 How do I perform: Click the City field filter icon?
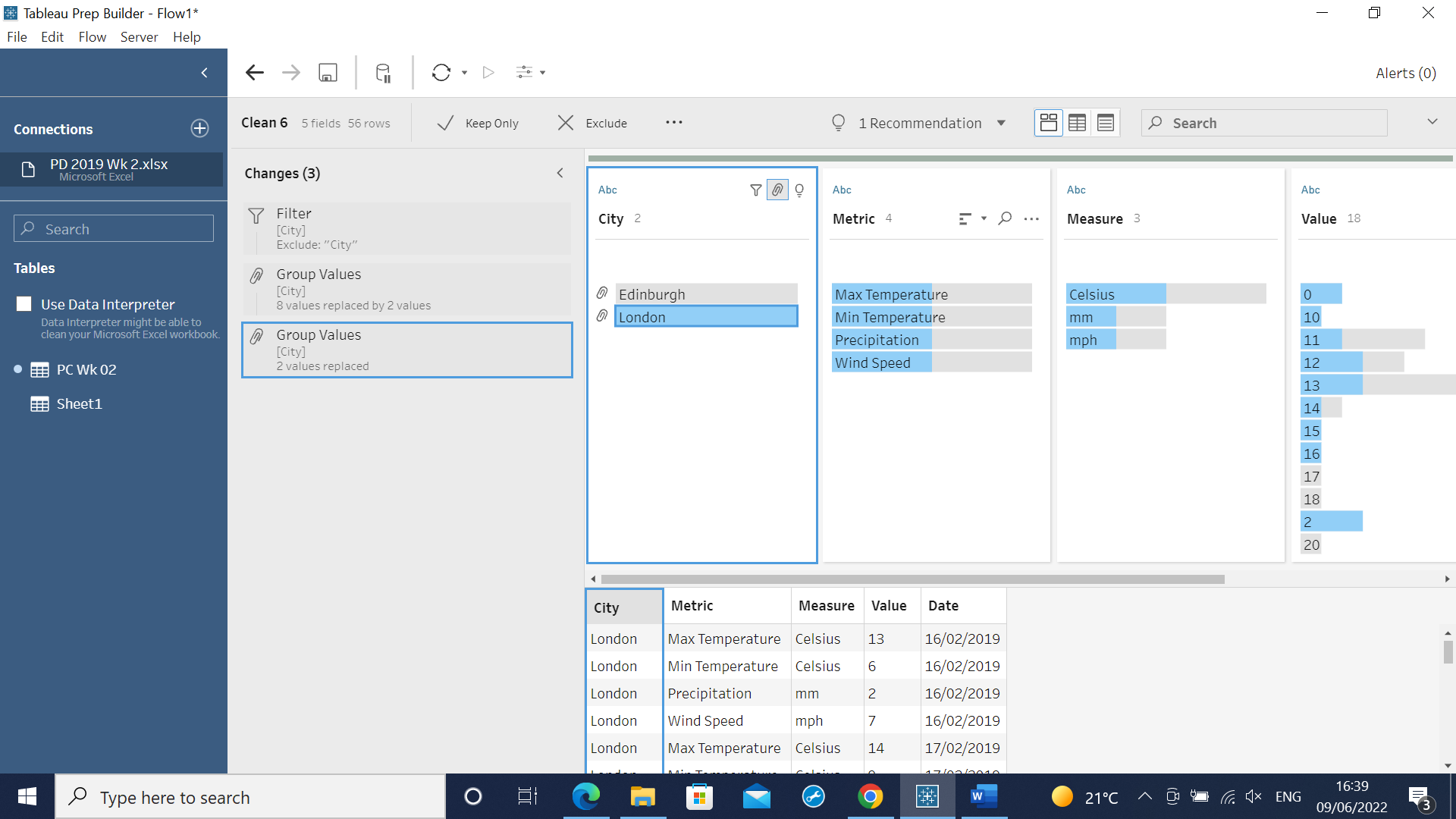tap(755, 190)
